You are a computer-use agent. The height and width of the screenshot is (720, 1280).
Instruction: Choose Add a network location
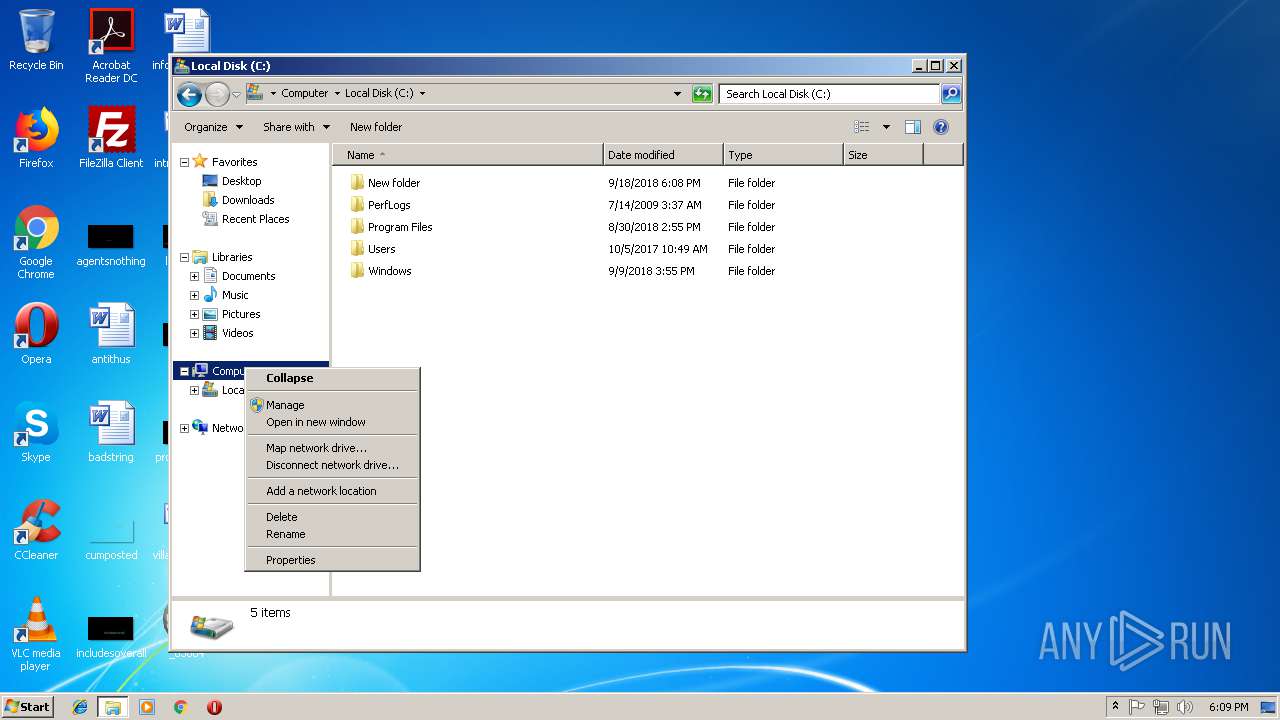tap(332, 491)
